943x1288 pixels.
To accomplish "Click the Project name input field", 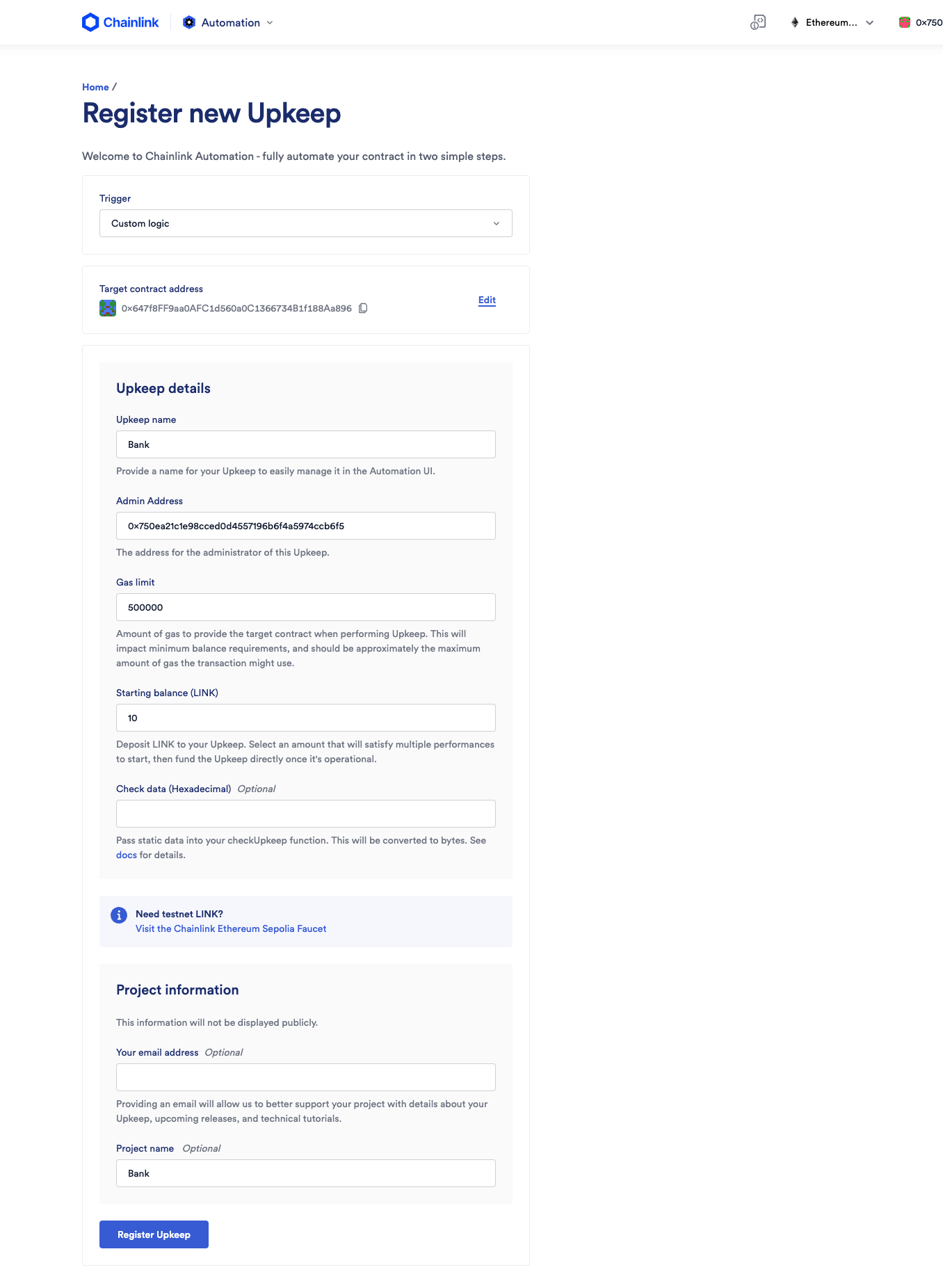I will [306, 1173].
